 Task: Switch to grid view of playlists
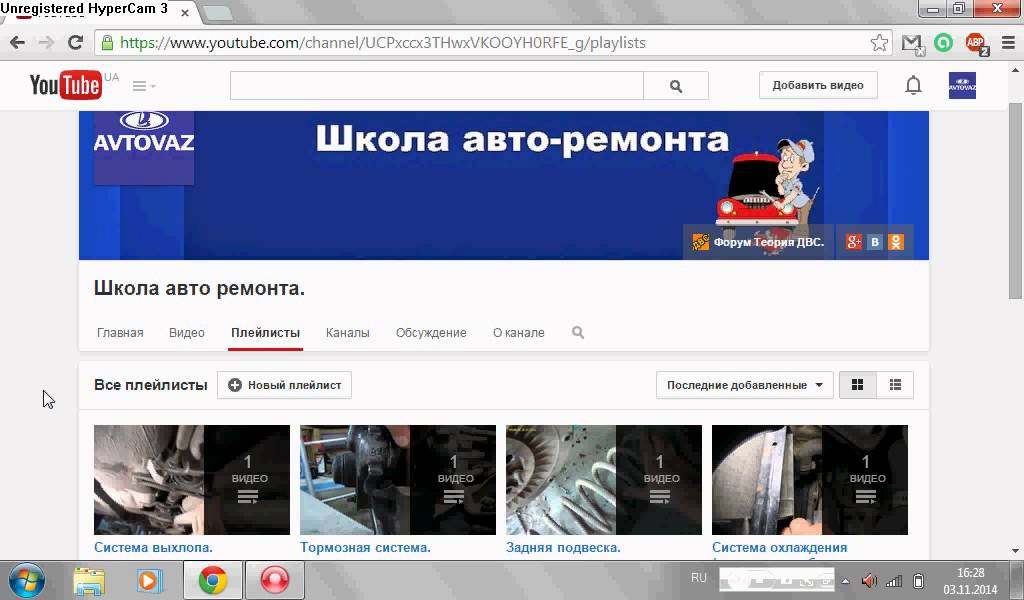coord(857,385)
